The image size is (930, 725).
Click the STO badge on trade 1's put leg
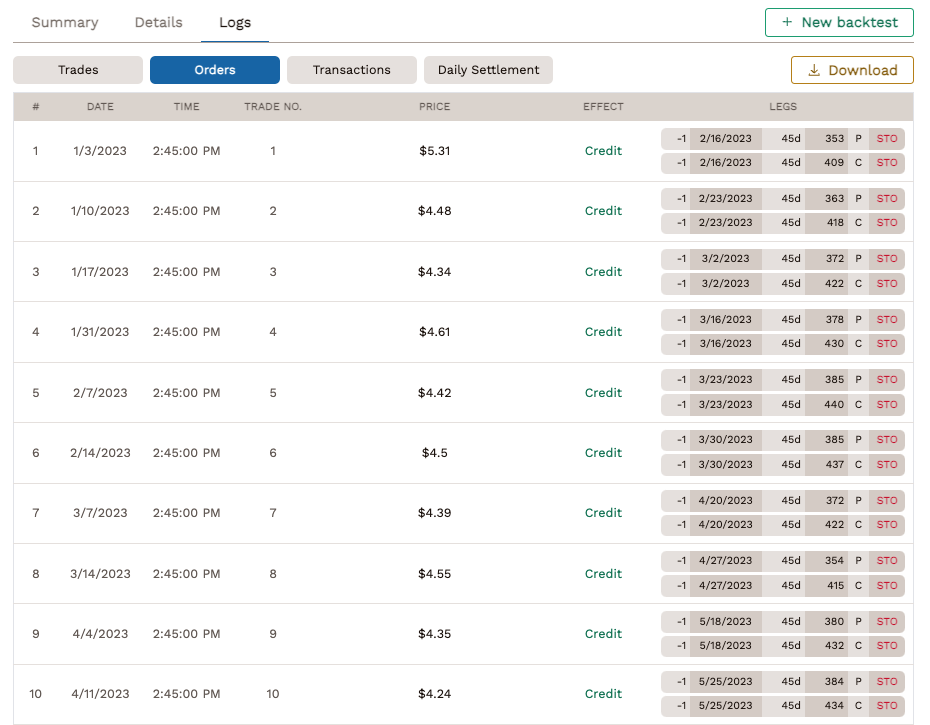[x=886, y=138]
